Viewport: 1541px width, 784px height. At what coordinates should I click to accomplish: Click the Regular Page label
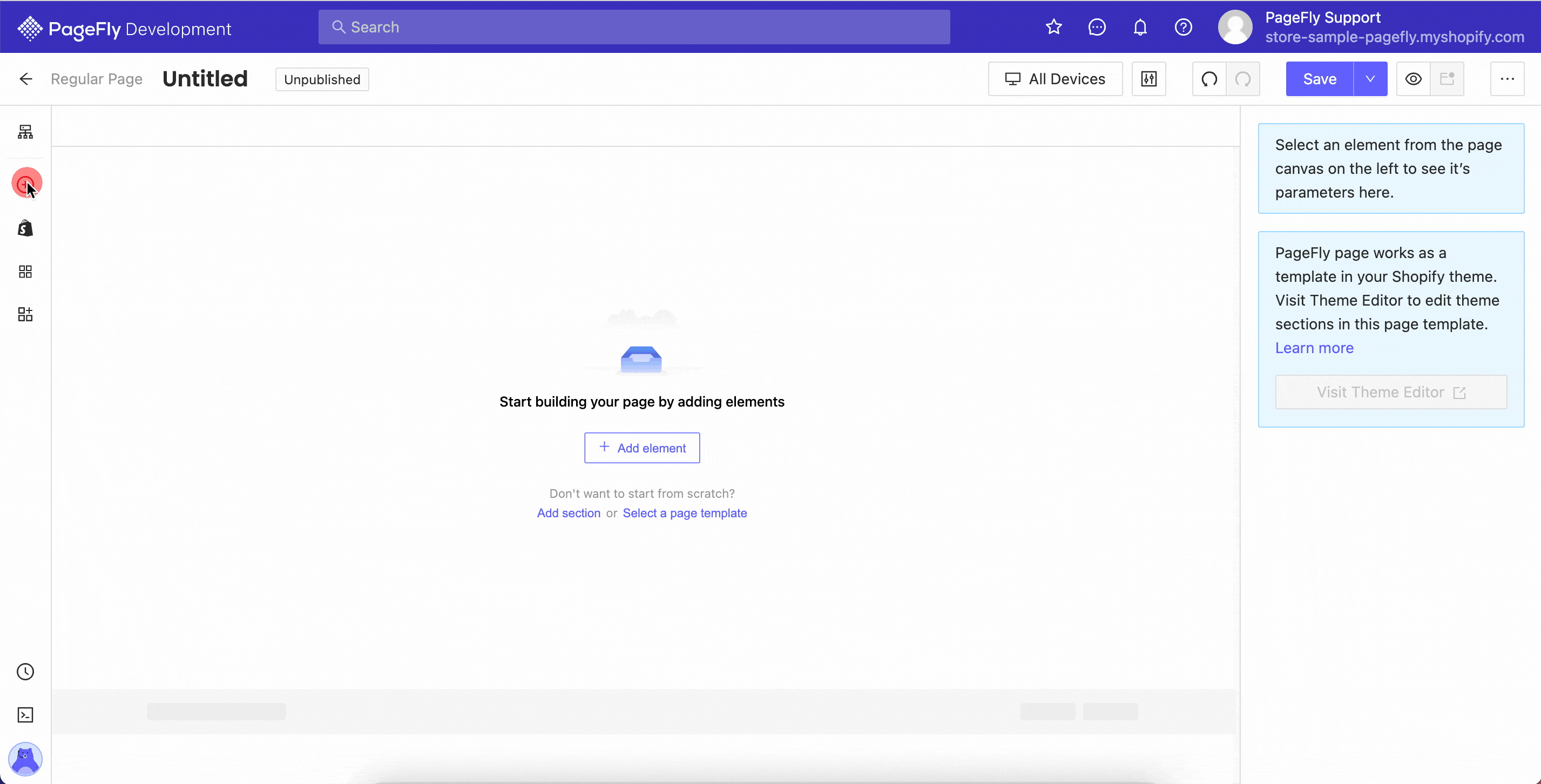(96, 79)
